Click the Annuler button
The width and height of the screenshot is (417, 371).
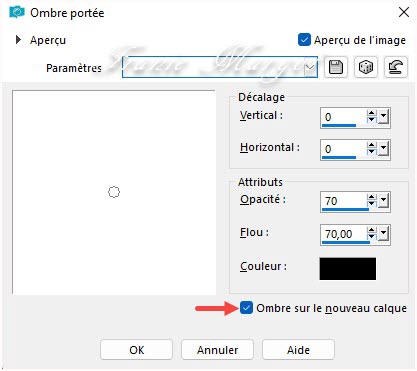[217, 350]
